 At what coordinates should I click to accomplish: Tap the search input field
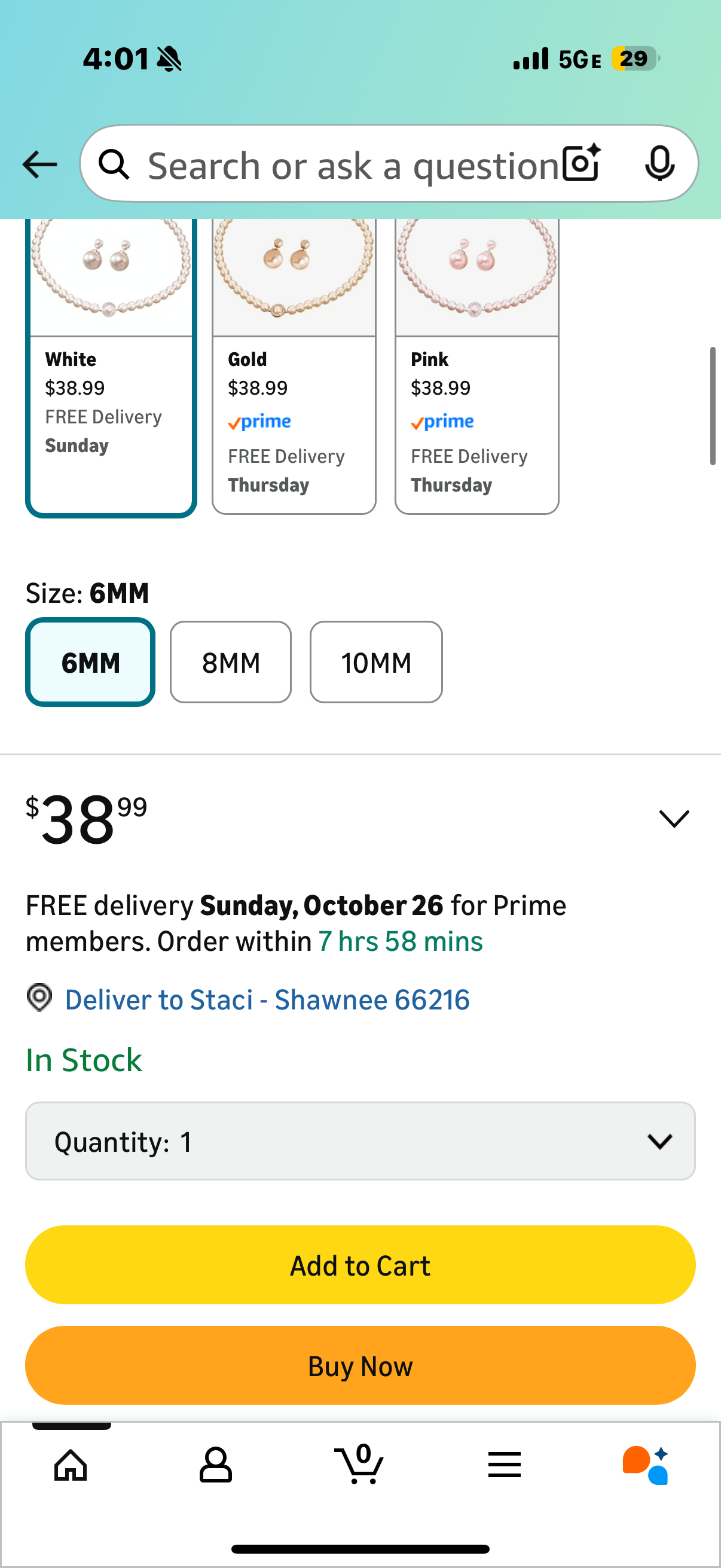point(353,165)
